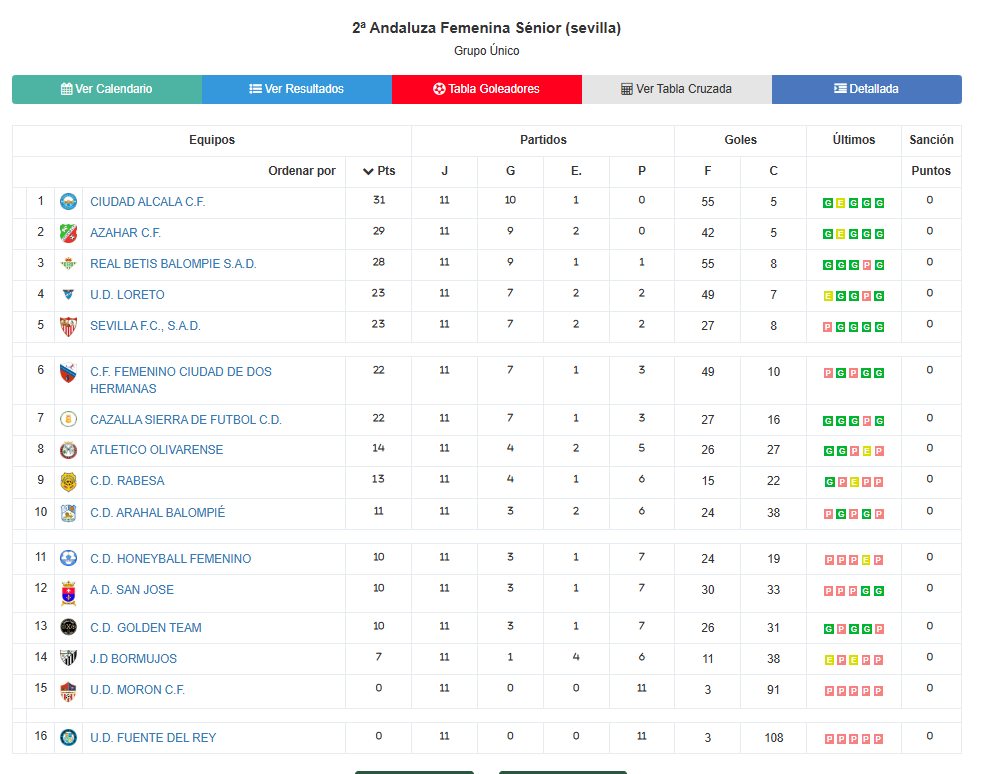Click the C.D. Arahal Balompié crest
This screenshot has width=991, height=774.
(x=68, y=513)
